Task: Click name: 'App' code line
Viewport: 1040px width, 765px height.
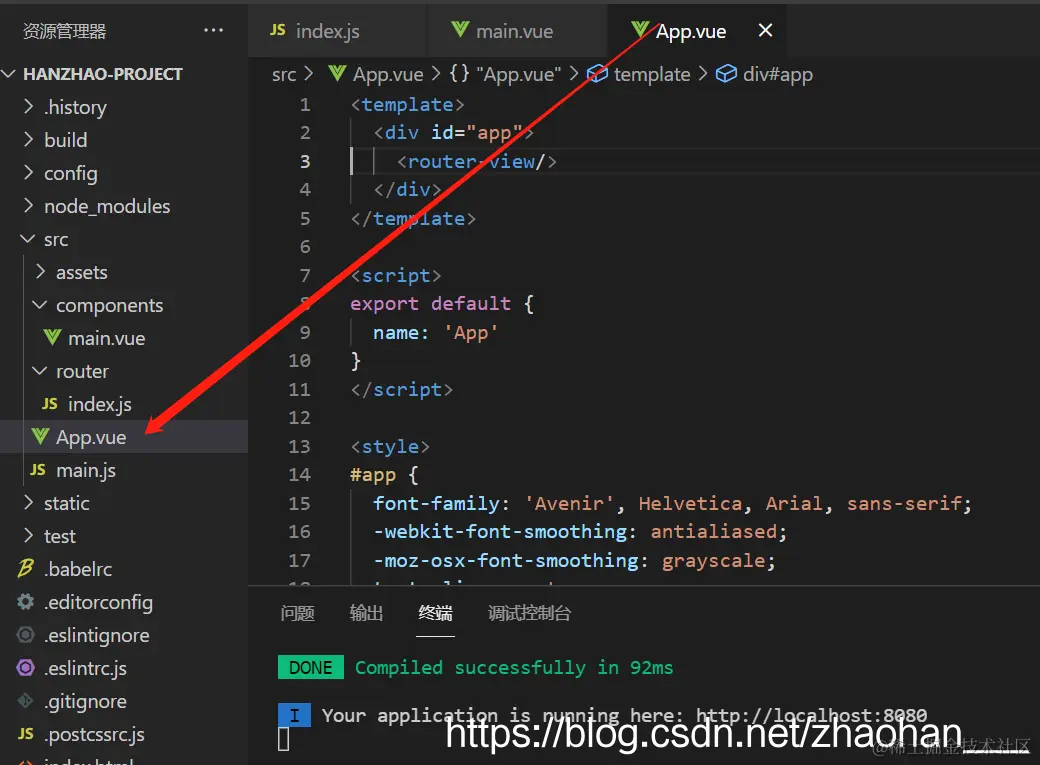Action: (x=435, y=332)
